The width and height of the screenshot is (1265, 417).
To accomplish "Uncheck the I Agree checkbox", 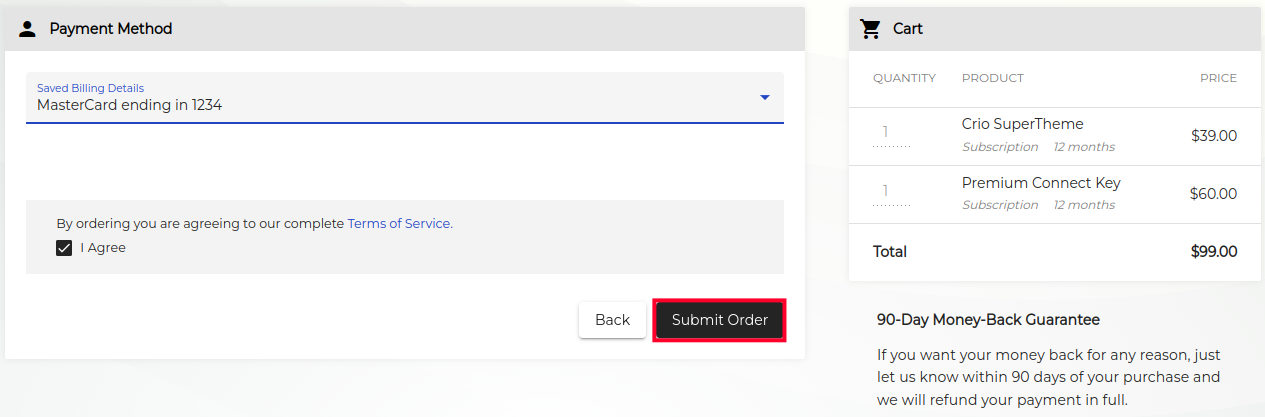I will (64, 248).
